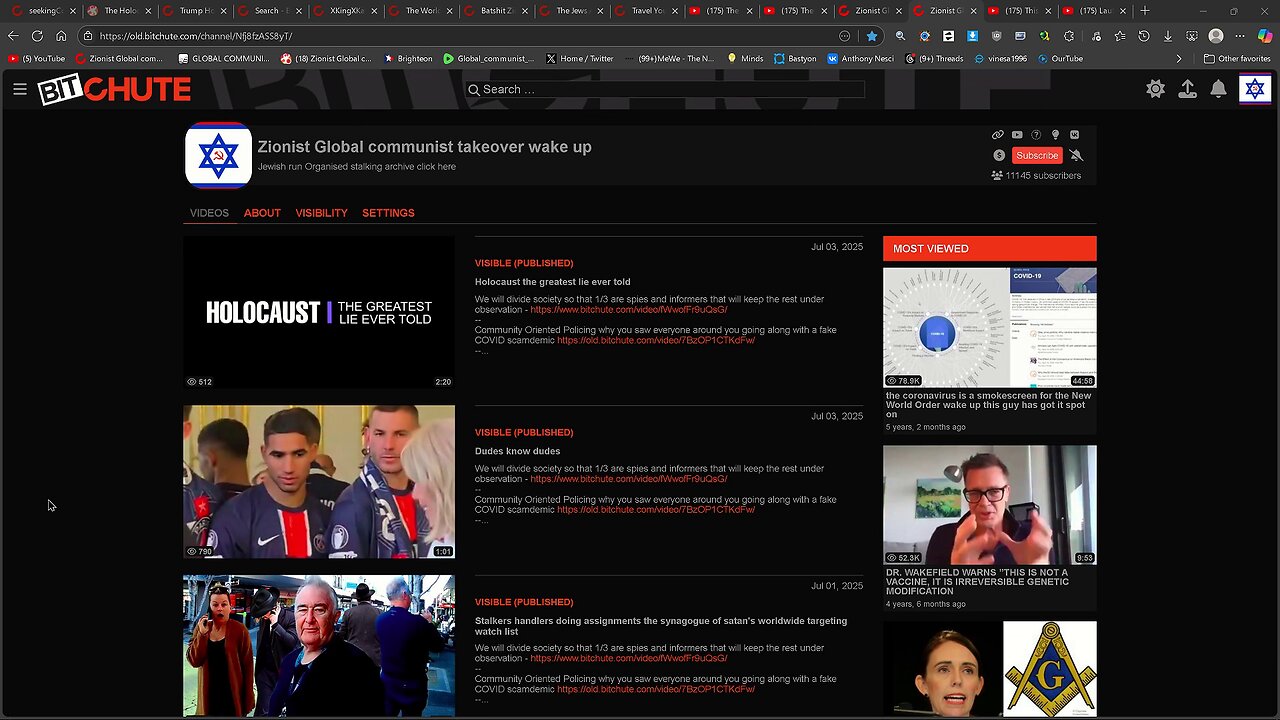Screen dimensions: 1280x720
Task: Open the user profile avatar menu
Action: point(1255,89)
